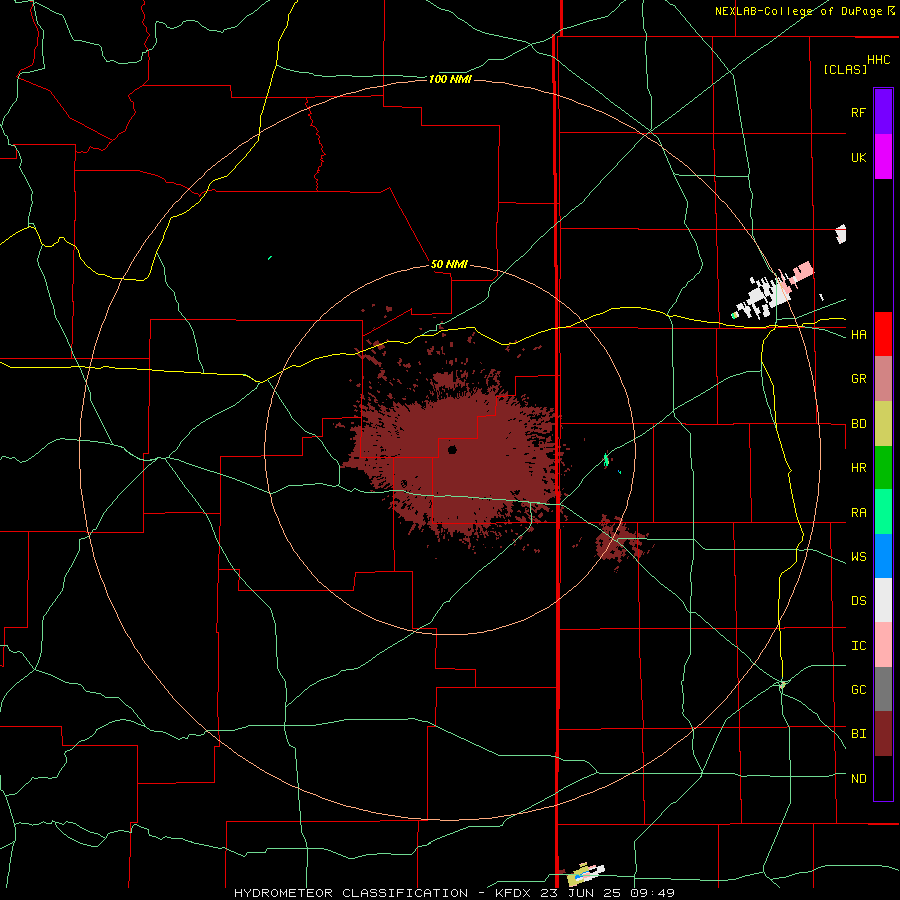Click the yellow-blue echo at bottom edge
The height and width of the screenshot is (900, 900).
pyautogui.click(x=585, y=874)
